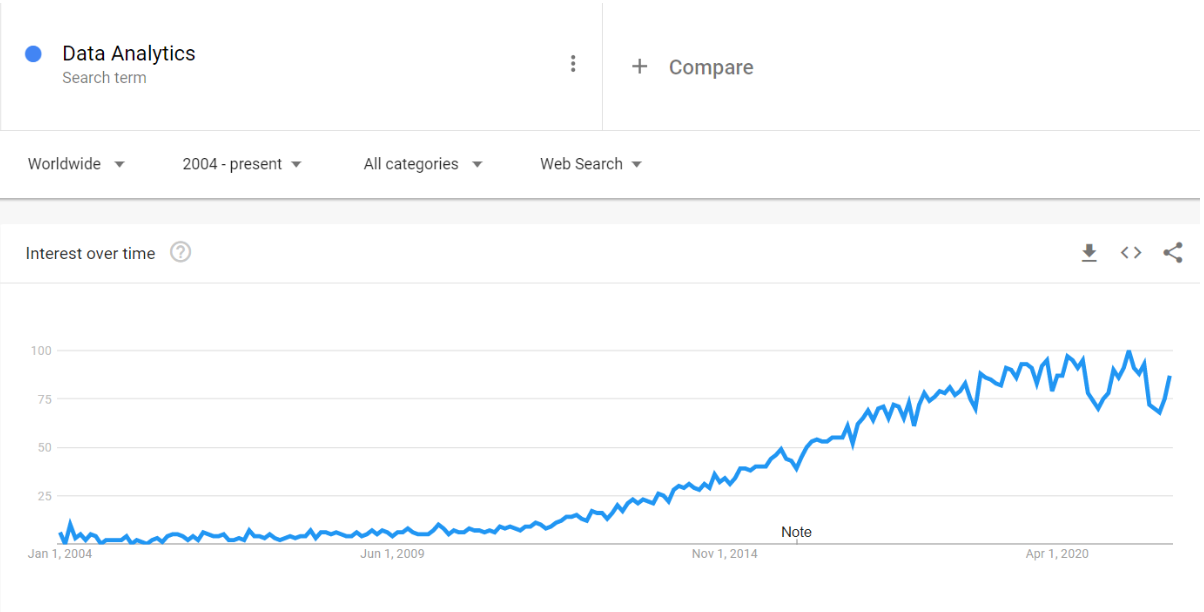Click the plus icon beside Compare
This screenshot has width=1204, height=612.
(640, 67)
